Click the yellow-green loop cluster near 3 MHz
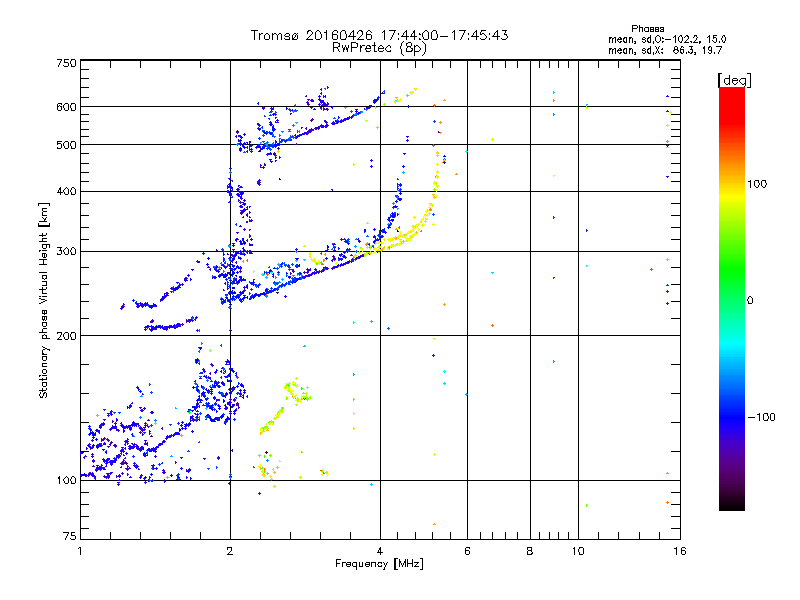This screenshot has height=600, width=800. [297, 391]
